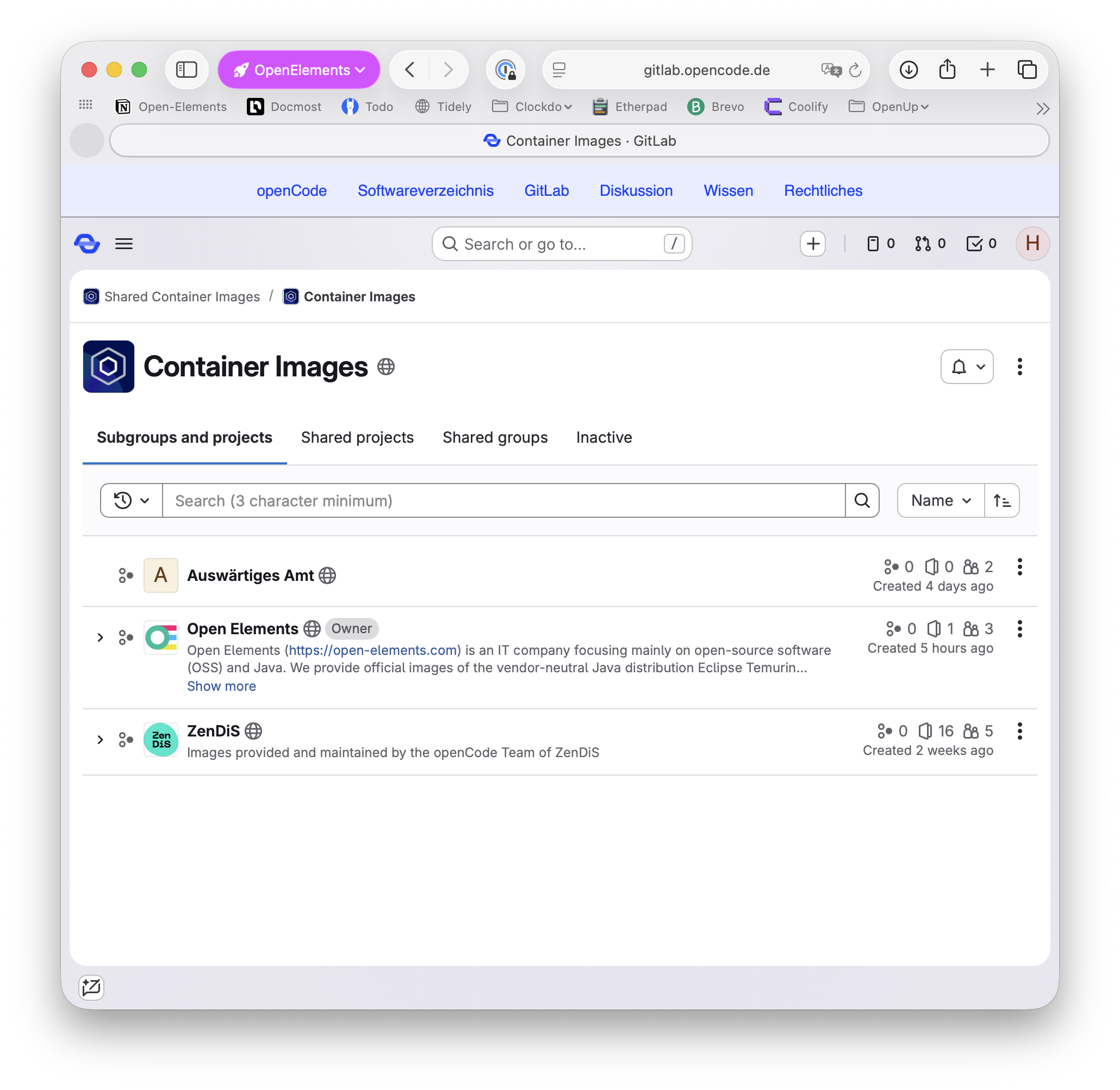Open the Container Images actions ellipsis menu
The width and height of the screenshot is (1120, 1090).
[x=1019, y=367]
